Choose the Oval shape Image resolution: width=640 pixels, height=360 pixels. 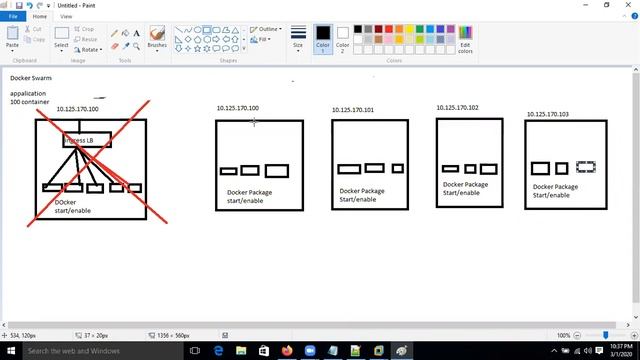click(198, 30)
